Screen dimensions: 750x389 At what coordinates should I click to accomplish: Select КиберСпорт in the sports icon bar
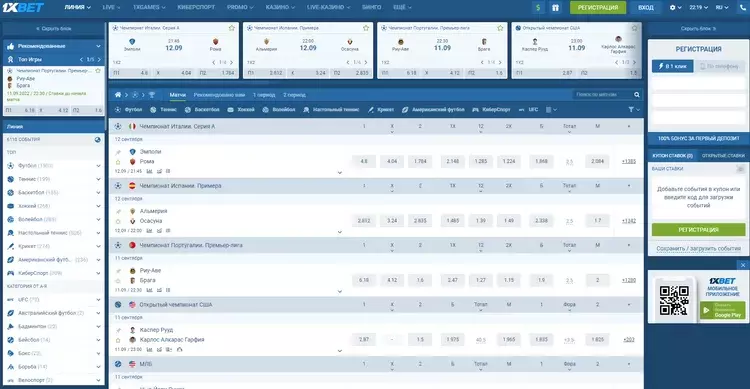(491, 110)
